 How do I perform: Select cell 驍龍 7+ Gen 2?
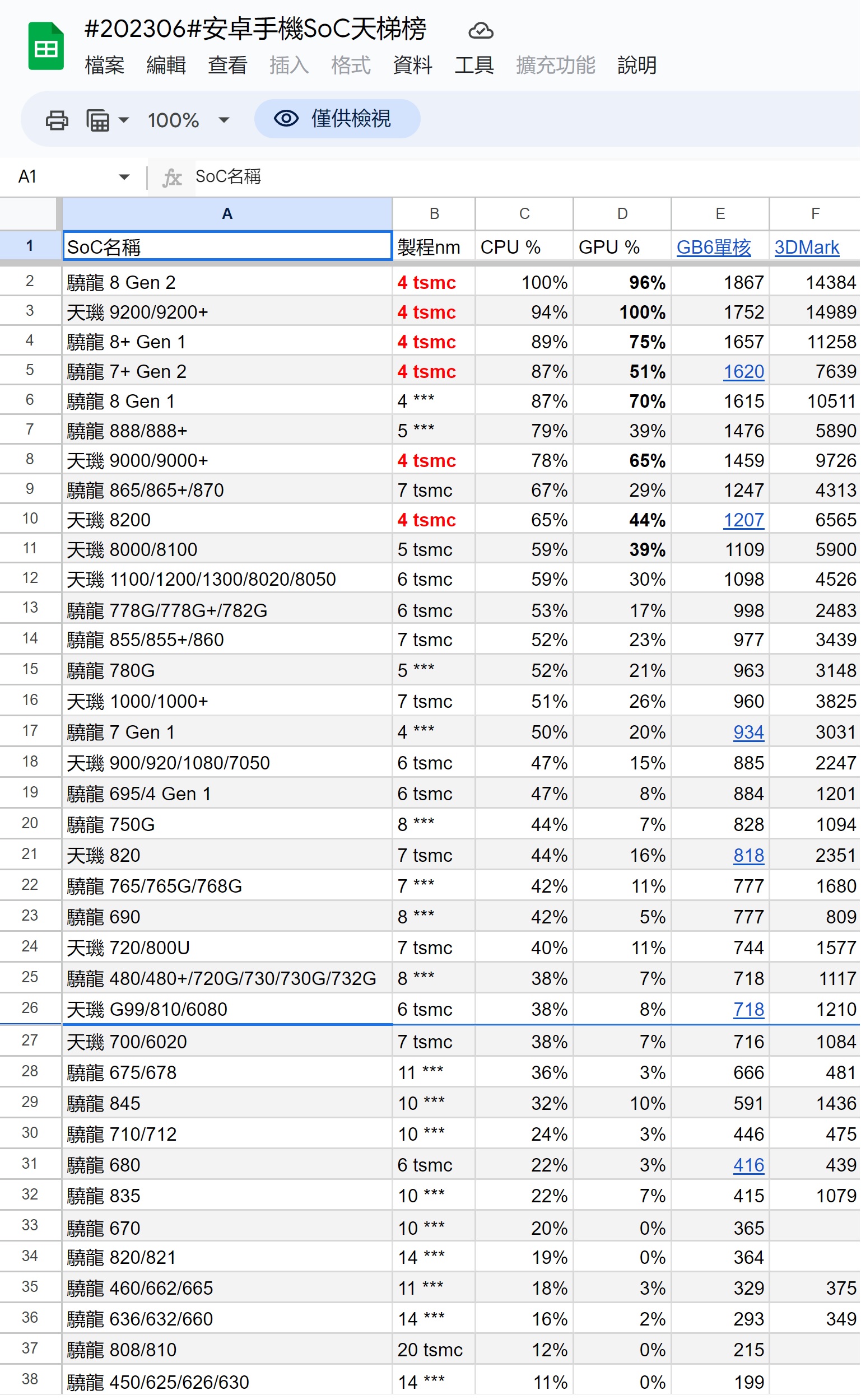227,371
